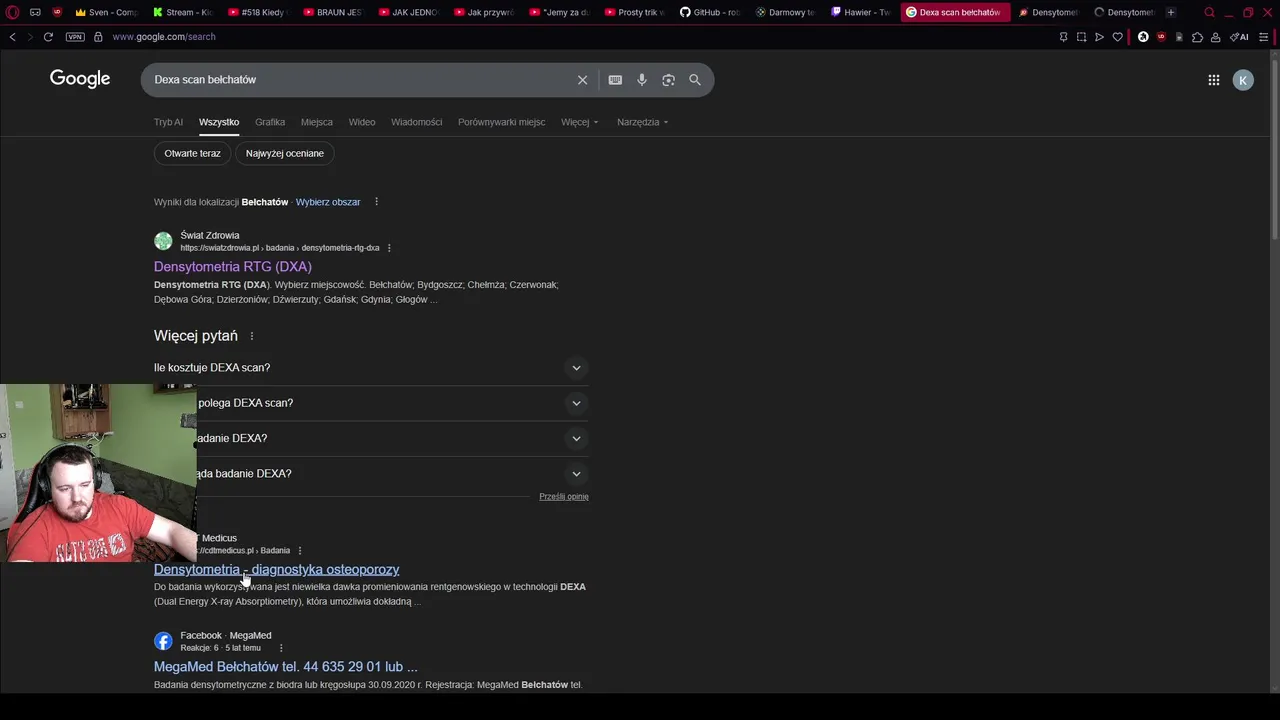Switch to the Hawier Twitch tab
The height and width of the screenshot is (720, 1280).
pyautogui.click(x=861, y=12)
